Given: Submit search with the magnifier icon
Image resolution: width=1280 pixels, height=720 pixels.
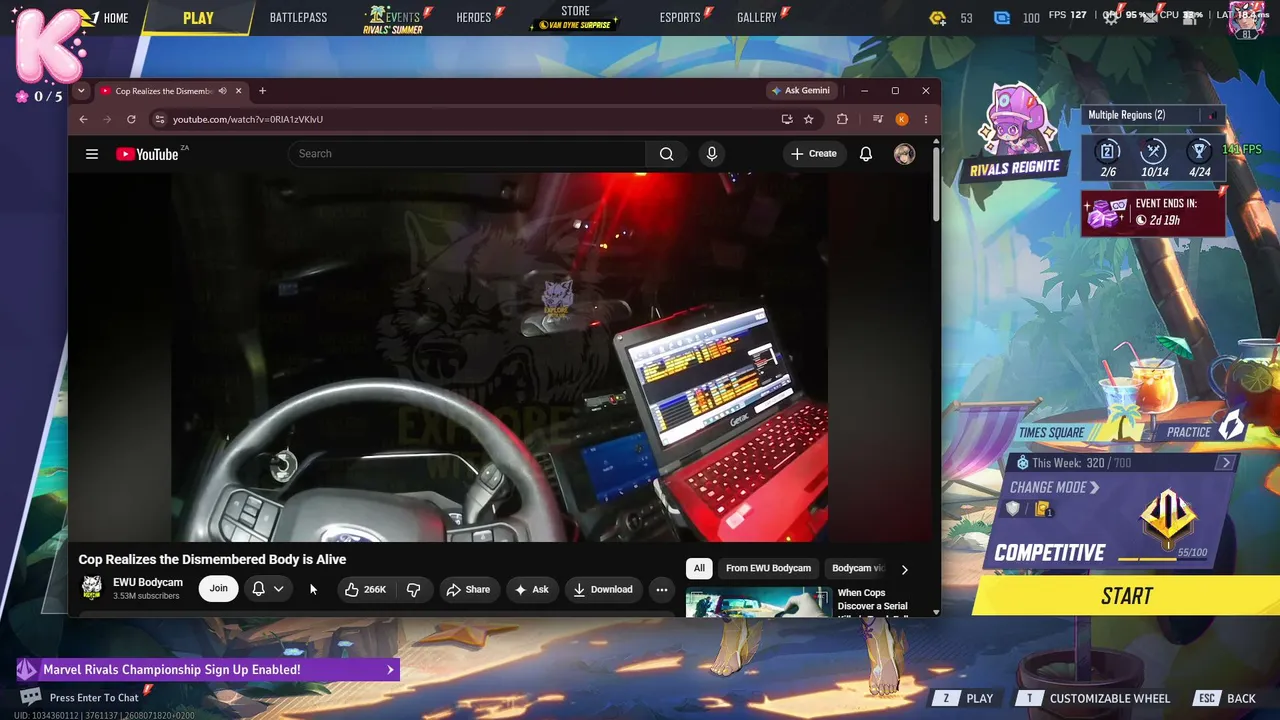Looking at the screenshot, I should tap(667, 154).
